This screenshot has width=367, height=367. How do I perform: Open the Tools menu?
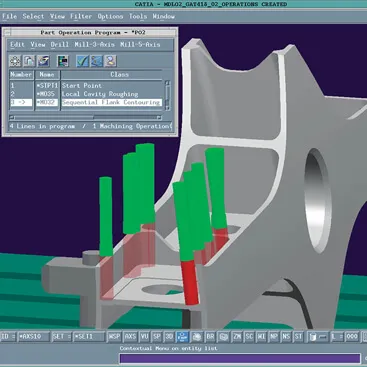pyautogui.click(x=138, y=16)
